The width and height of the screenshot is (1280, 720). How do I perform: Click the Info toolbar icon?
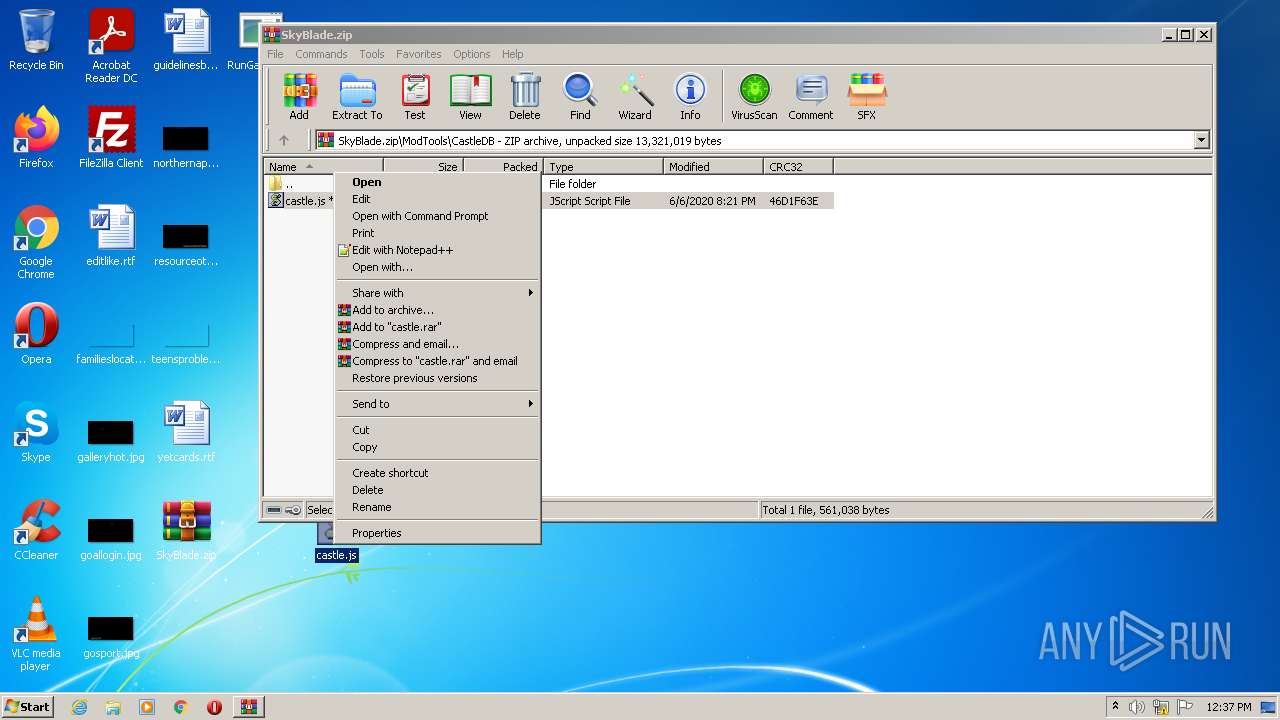pyautogui.click(x=690, y=97)
